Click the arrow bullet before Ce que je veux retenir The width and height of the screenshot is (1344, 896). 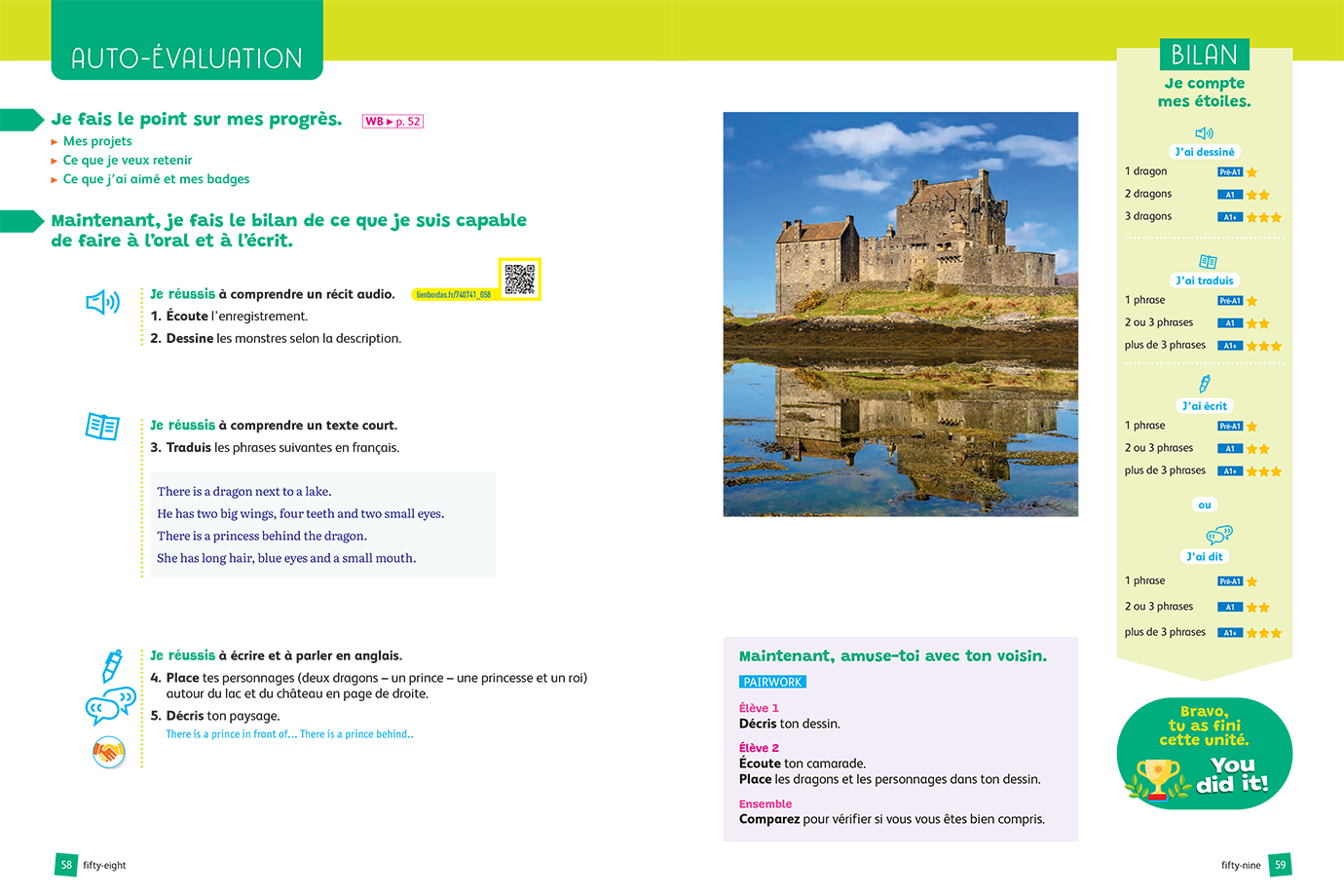pyautogui.click(x=55, y=161)
